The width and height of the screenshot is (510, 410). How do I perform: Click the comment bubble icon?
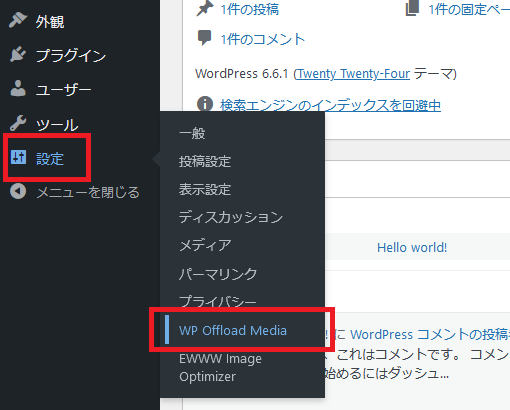click(204, 38)
